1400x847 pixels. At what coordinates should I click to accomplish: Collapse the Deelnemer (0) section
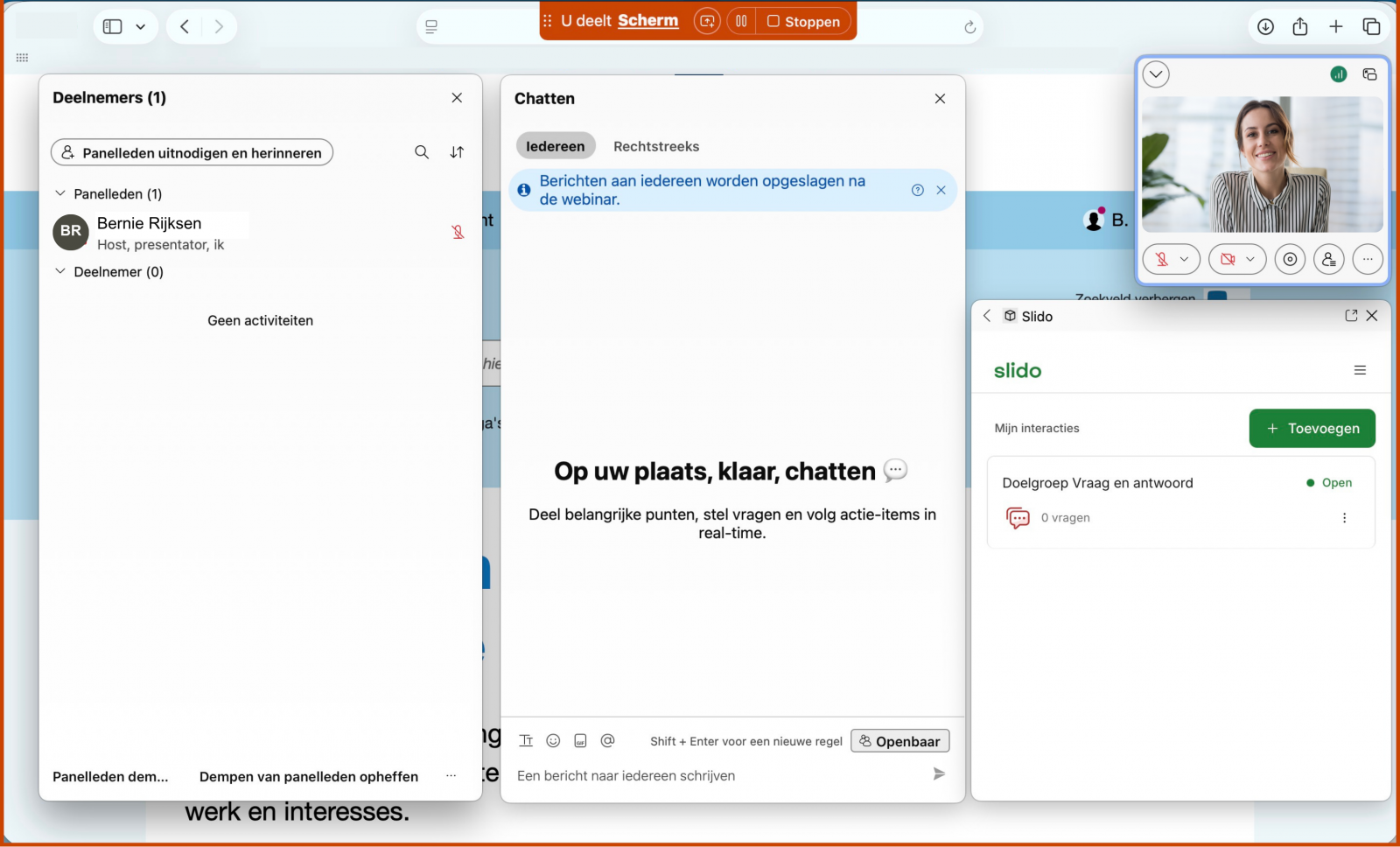click(x=60, y=271)
